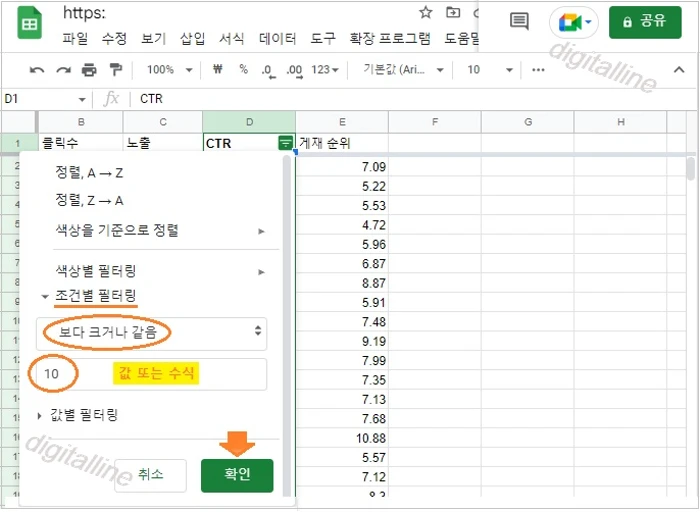This screenshot has height=512, width=700.
Task: Click the green 공유 share button
Action: (x=645, y=22)
